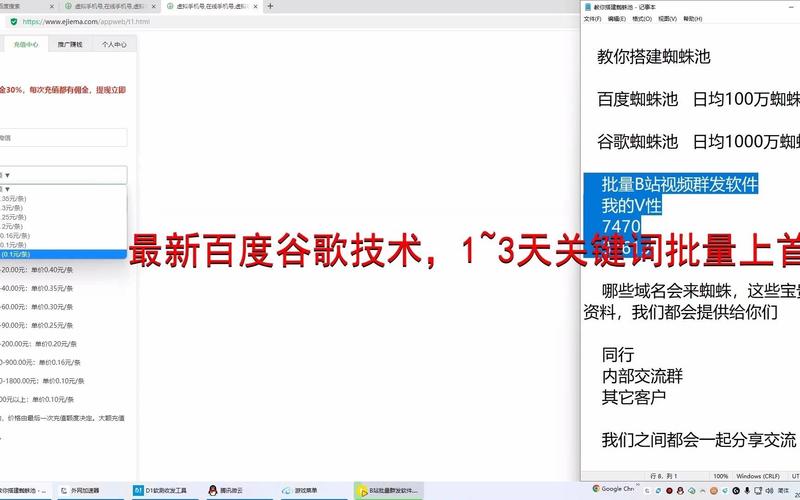
Task: Click the 教你搭建蜘蛛池 heading line in Notepad
Action: [x=654, y=57]
